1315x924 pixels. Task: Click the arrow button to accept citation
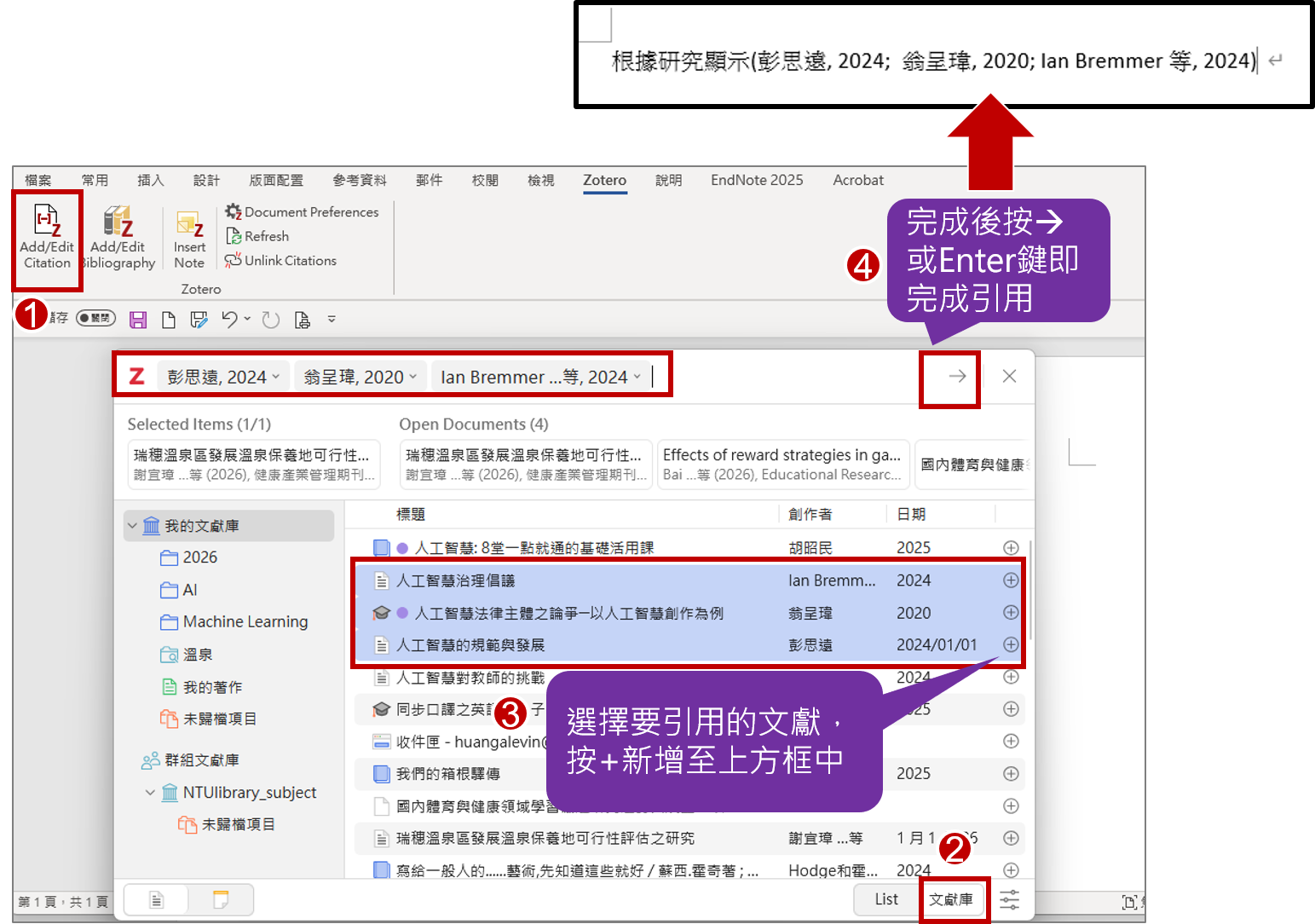pyautogui.click(x=957, y=377)
